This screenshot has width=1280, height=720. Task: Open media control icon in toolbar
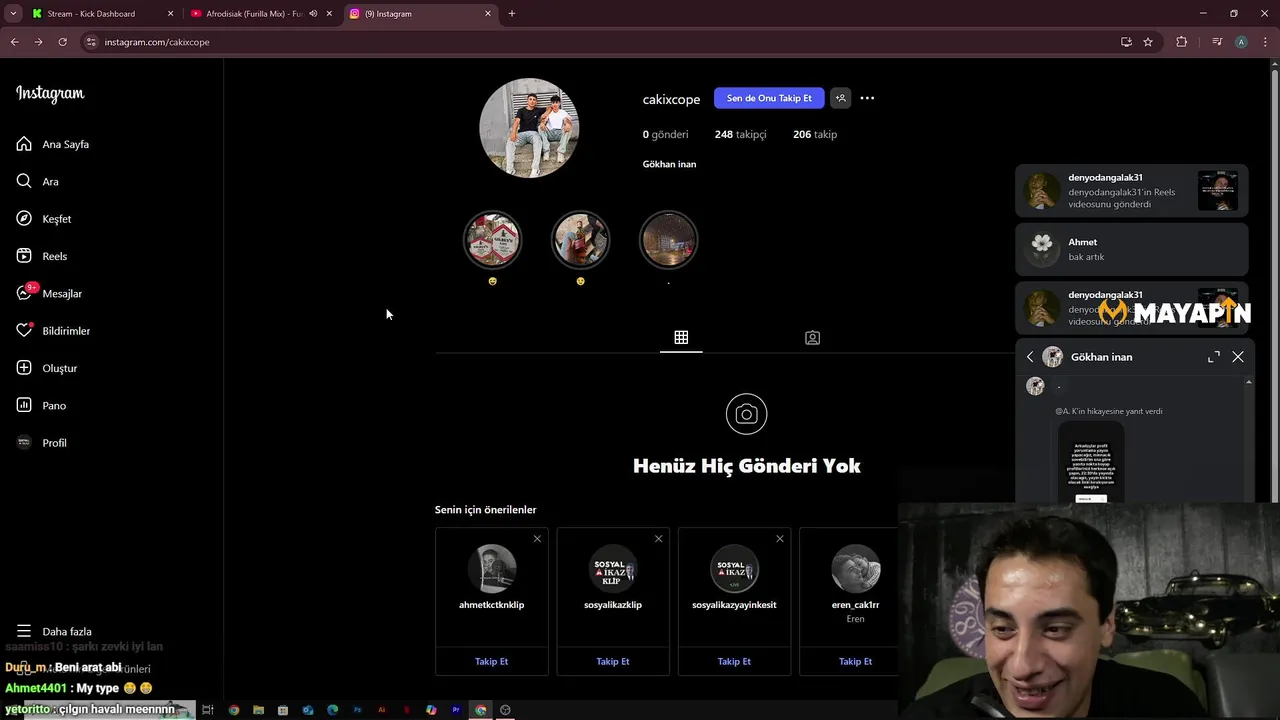coord(1217,42)
